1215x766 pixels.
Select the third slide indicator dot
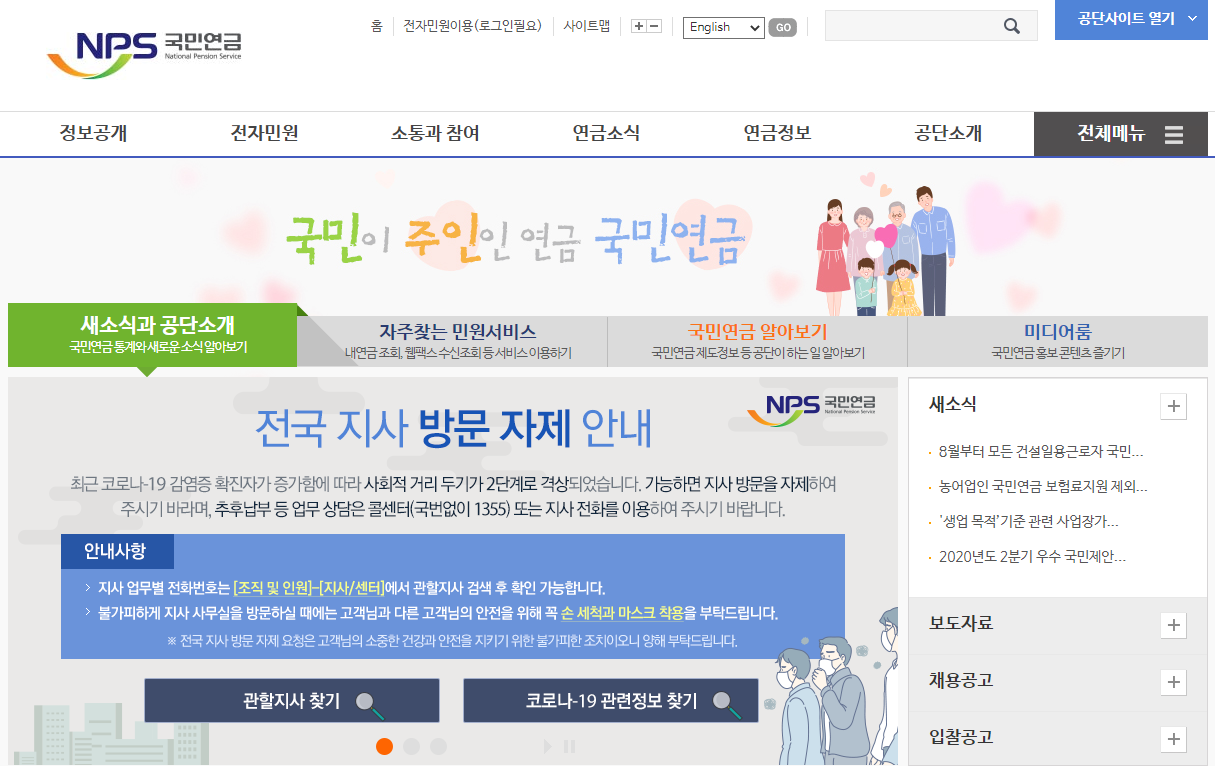coord(438,746)
